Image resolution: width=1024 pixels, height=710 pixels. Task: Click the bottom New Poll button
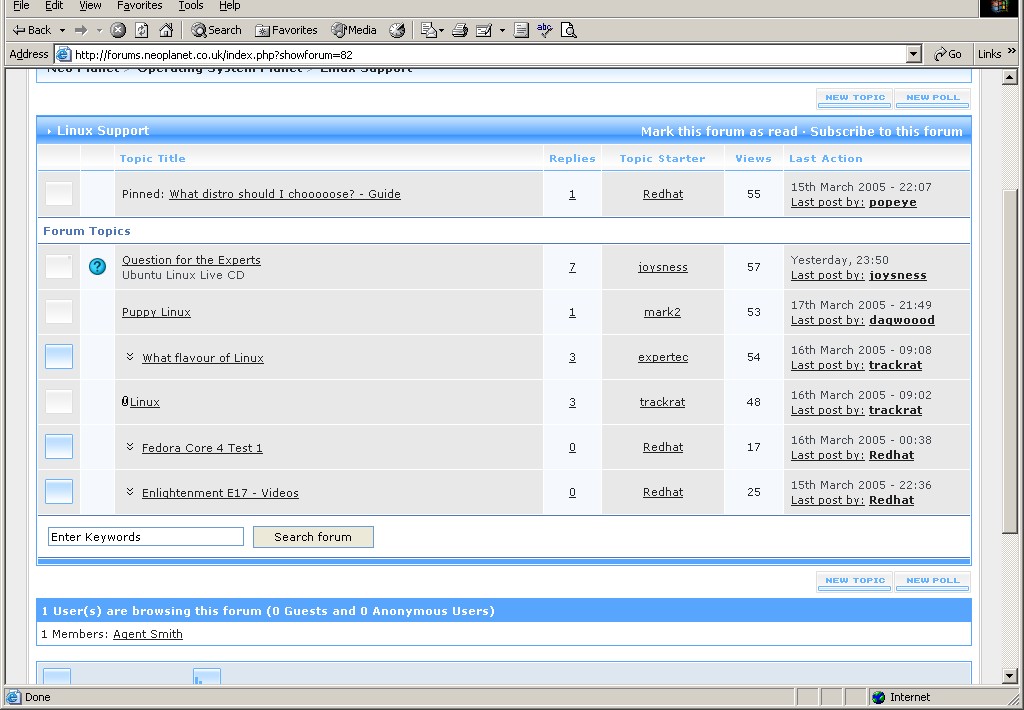(x=933, y=581)
